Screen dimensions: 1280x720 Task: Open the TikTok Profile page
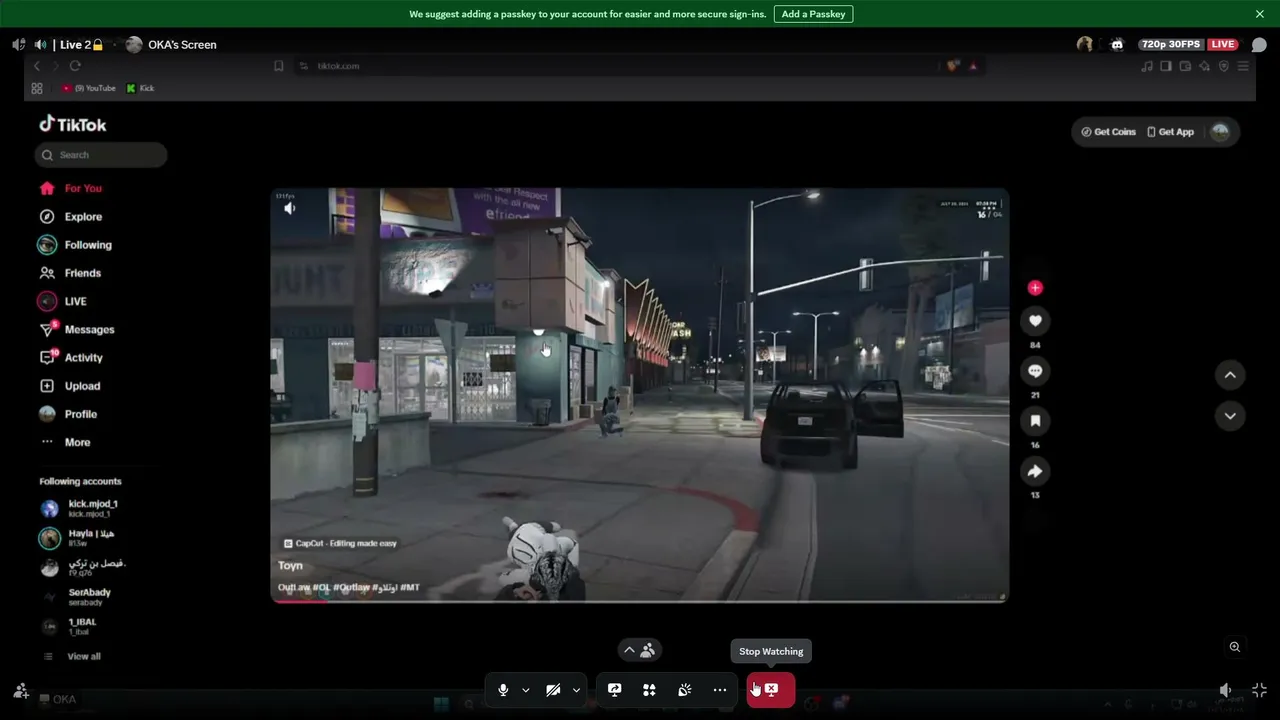click(x=68, y=414)
